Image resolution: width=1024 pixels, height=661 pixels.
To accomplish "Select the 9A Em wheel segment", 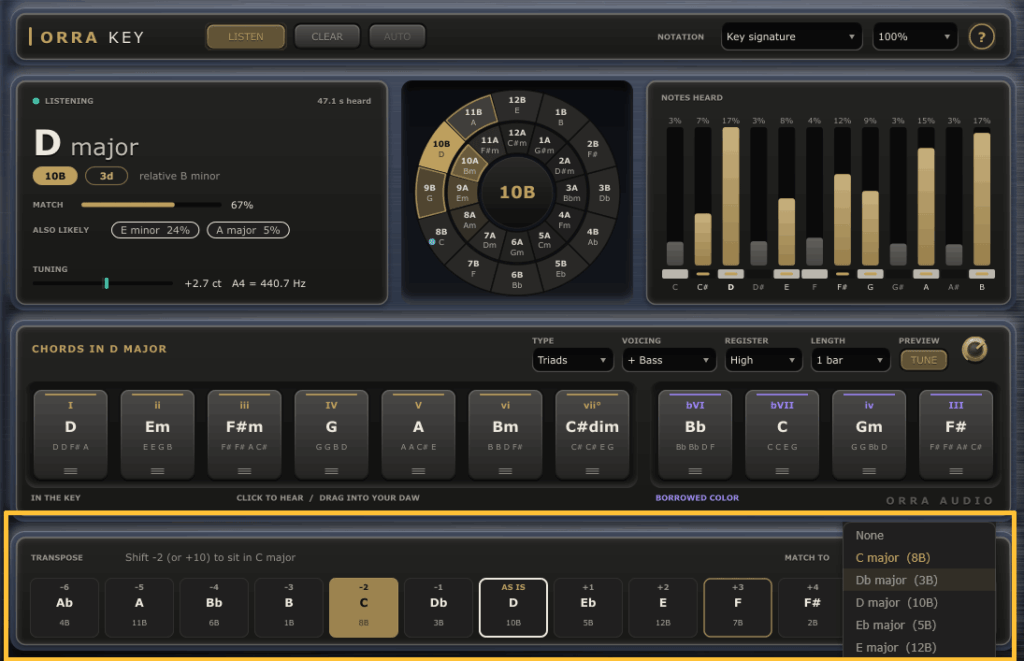I will click(x=462, y=192).
